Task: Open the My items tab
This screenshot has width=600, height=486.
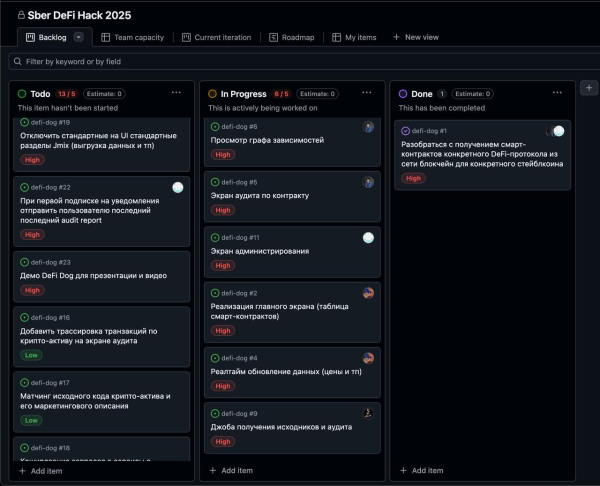Action: [354, 37]
